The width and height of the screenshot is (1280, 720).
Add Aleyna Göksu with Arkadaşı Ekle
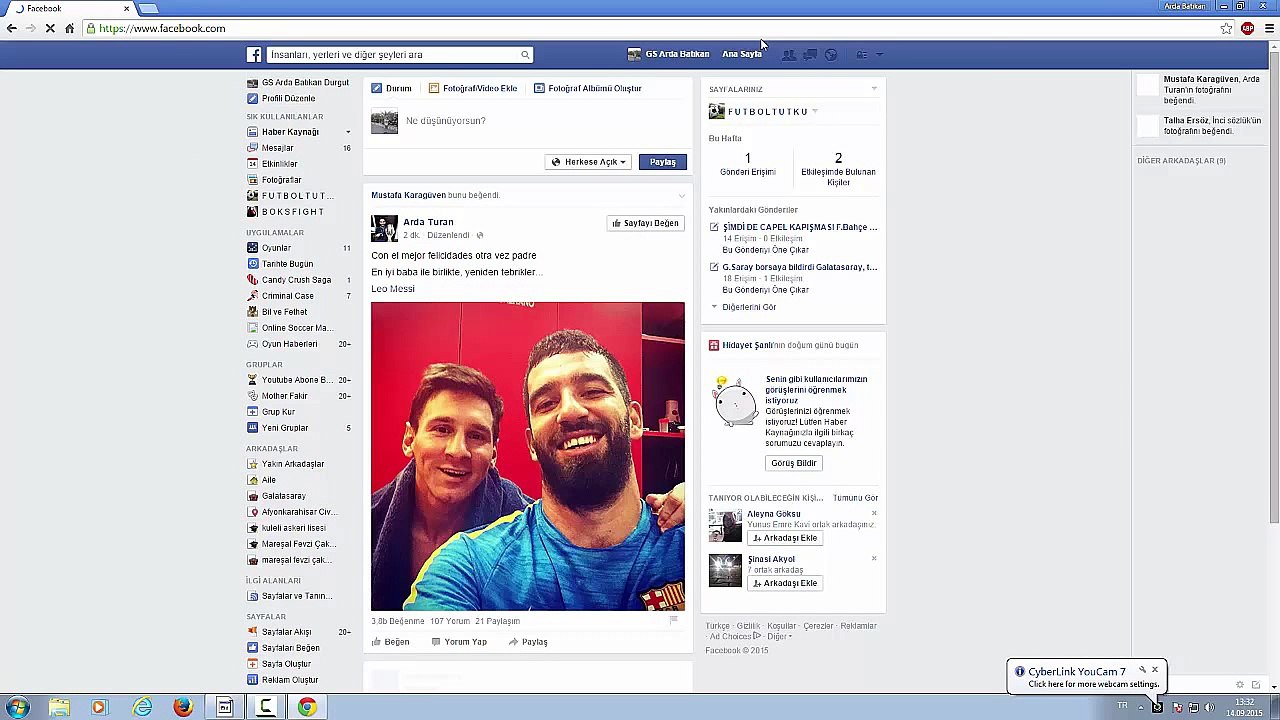pyautogui.click(x=785, y=538)
